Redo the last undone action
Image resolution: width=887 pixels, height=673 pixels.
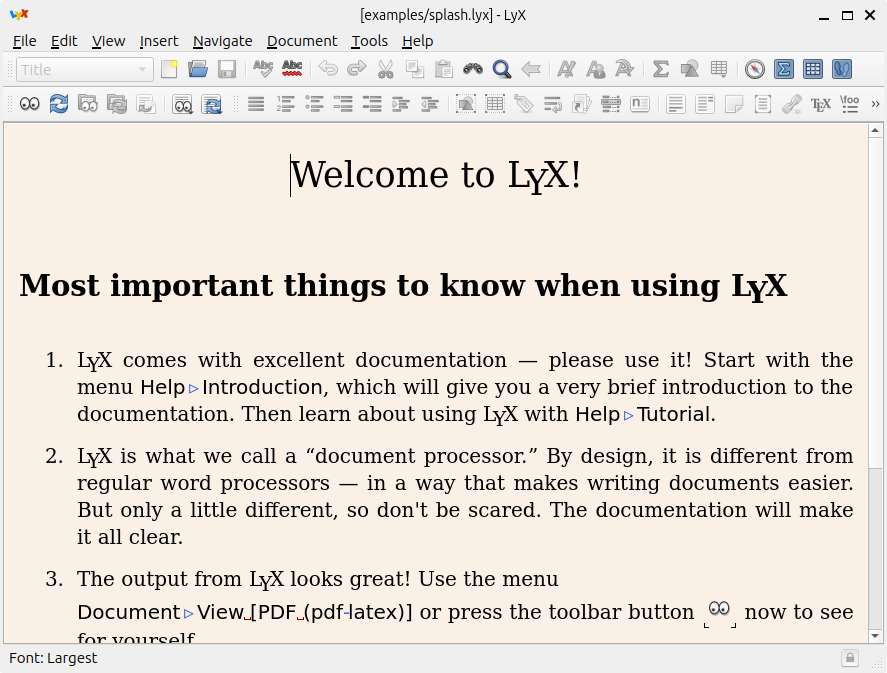[357, 68]
